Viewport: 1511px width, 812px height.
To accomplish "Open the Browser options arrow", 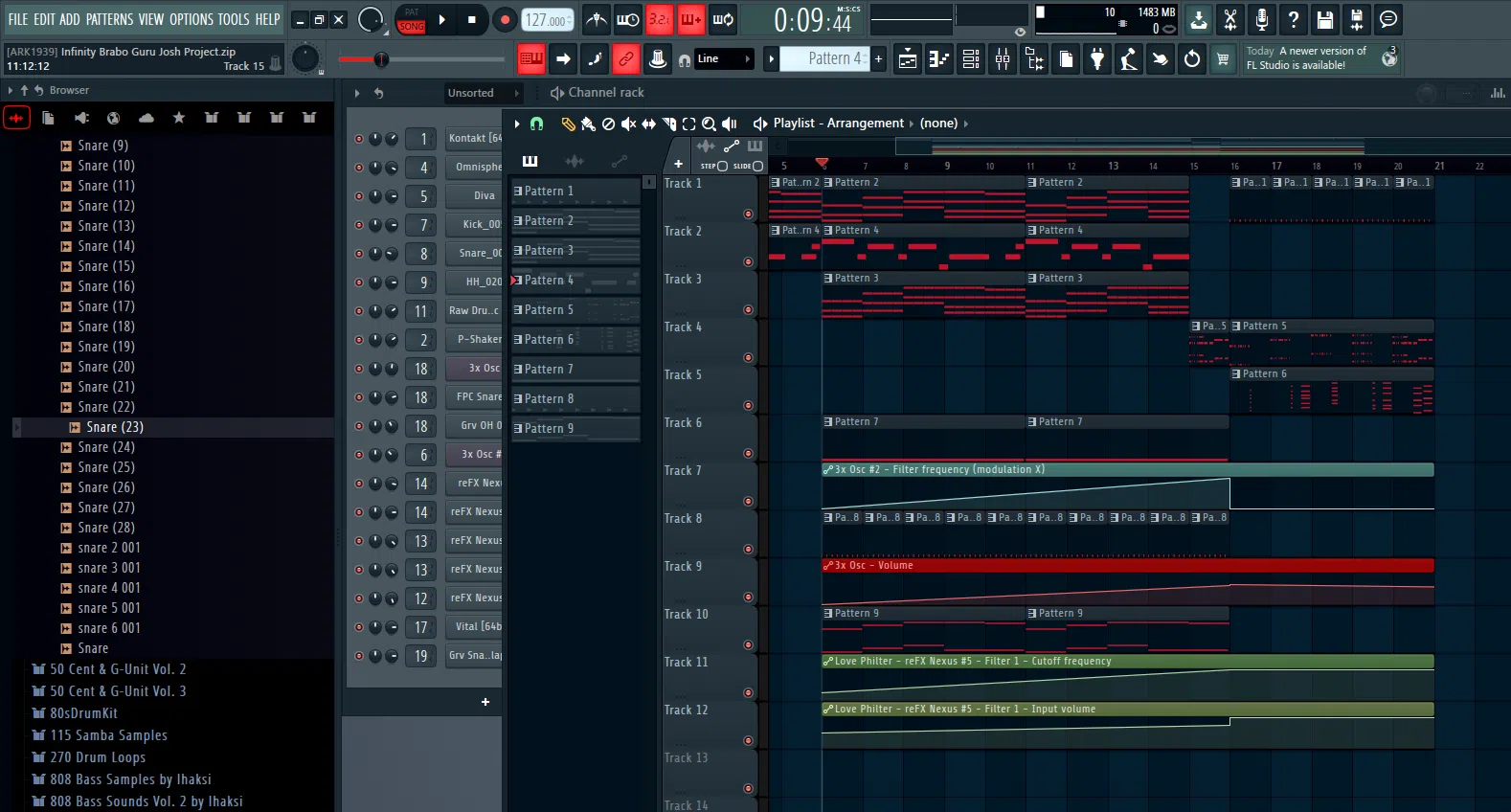I will point(11,90).
